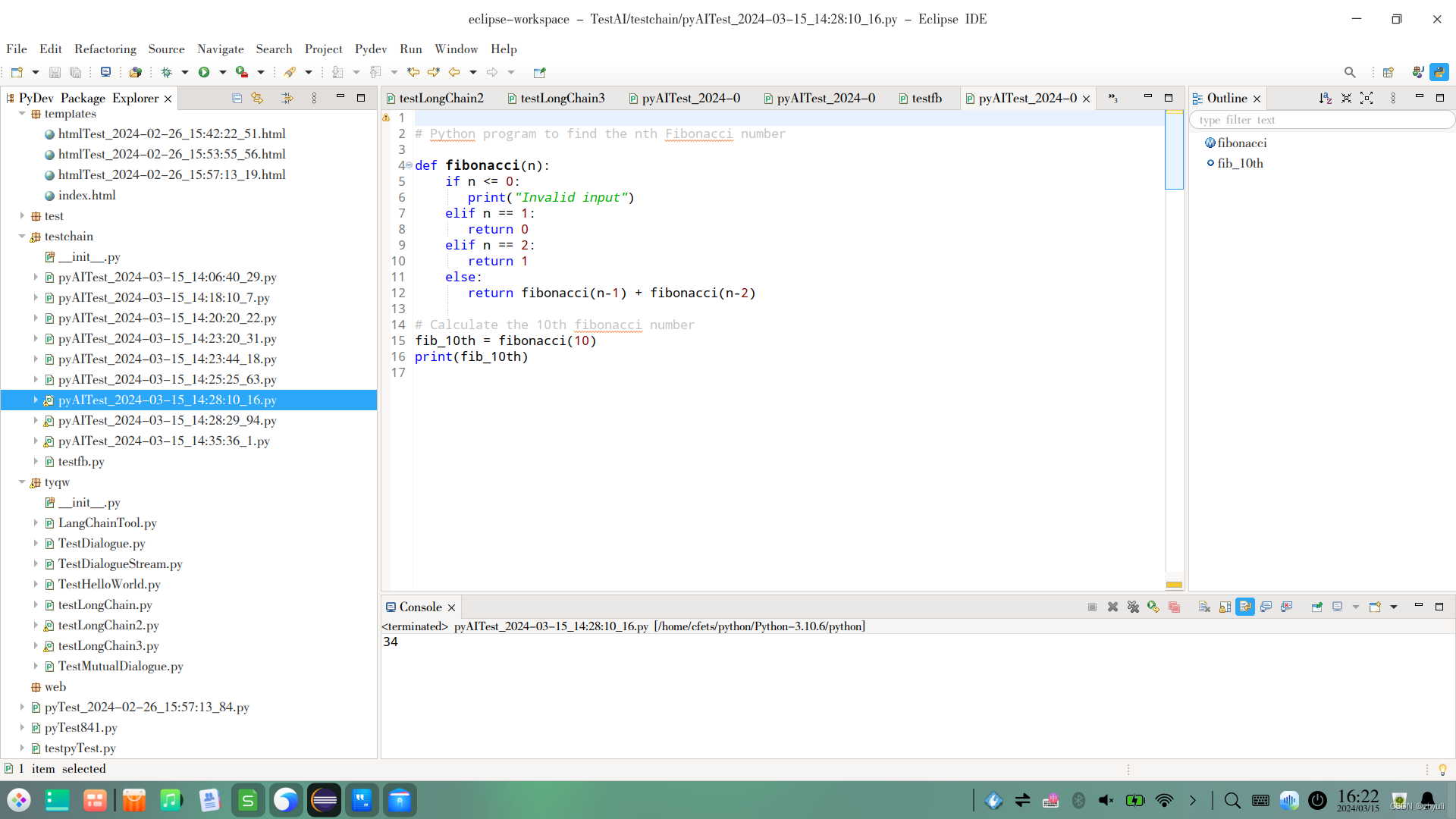Click the Relaunch and terminate console icon
The height and width of the screenshot is (819, 1456).
click(x=1153, y=607)
